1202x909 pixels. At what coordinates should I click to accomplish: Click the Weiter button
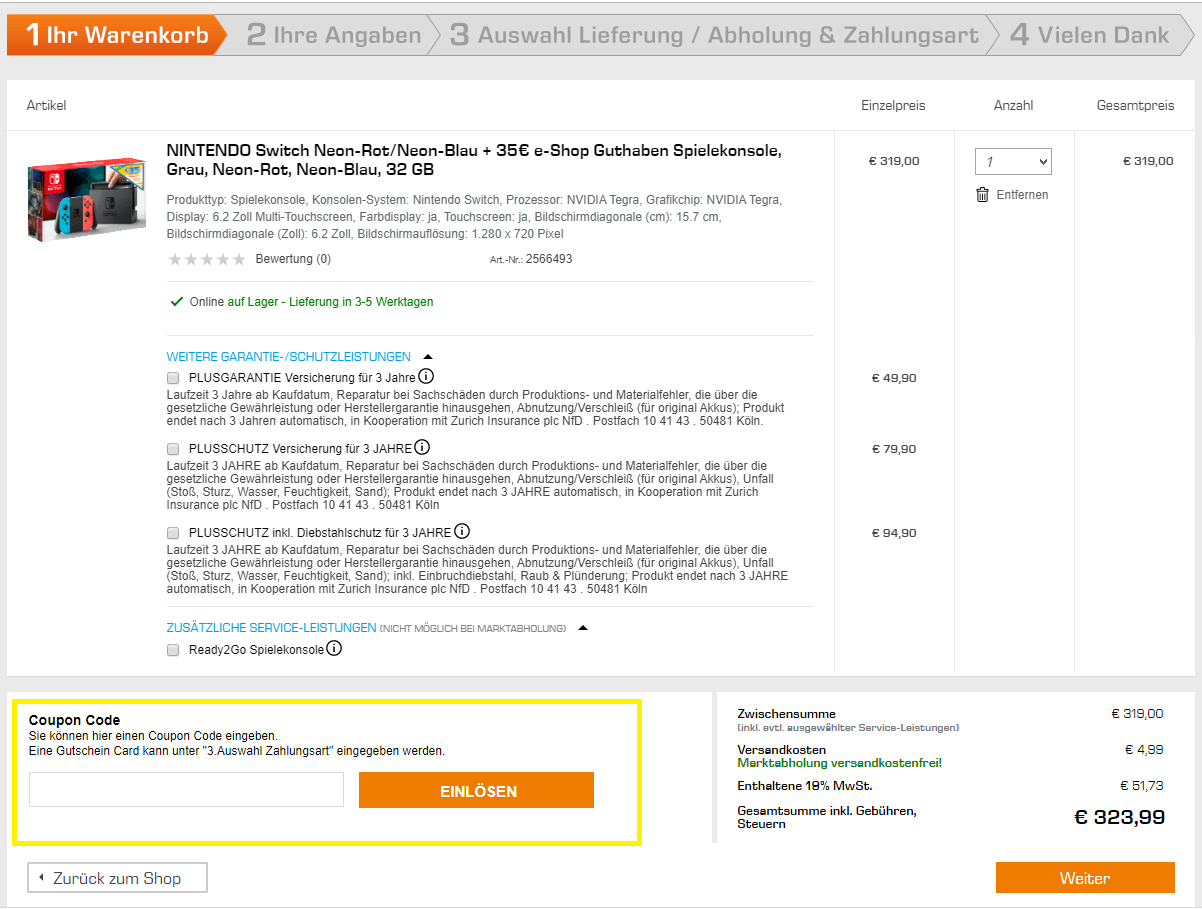(x=1085, y=878)
